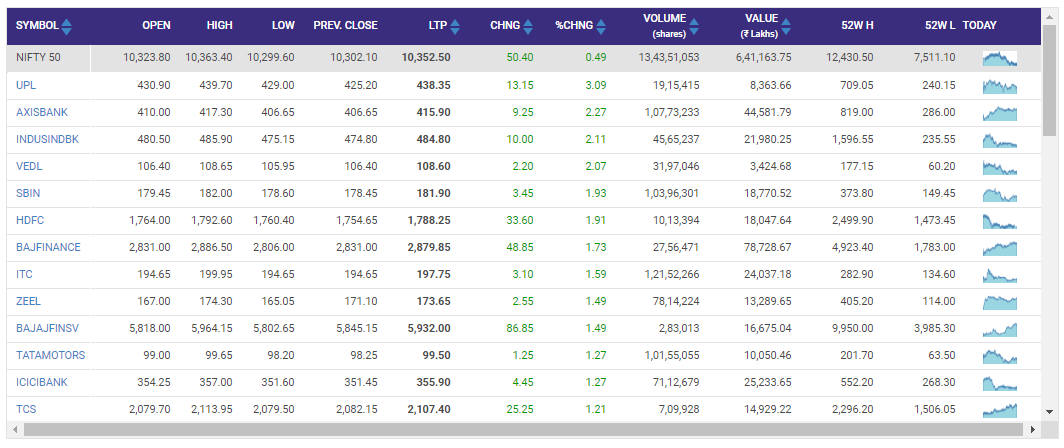
Task: Sort by VOLUME column arrows
Action: click(x=694, y=26)
